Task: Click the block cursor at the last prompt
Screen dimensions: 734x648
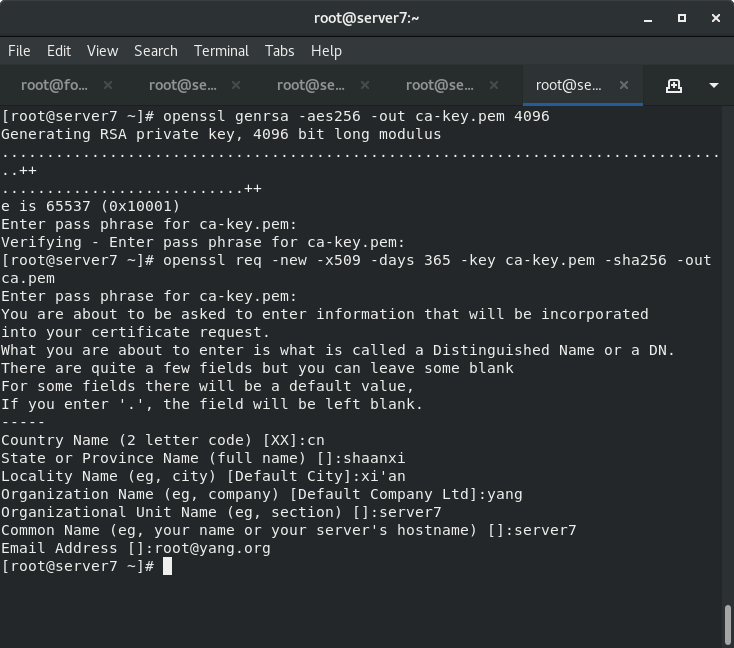Action: point(168,566)
